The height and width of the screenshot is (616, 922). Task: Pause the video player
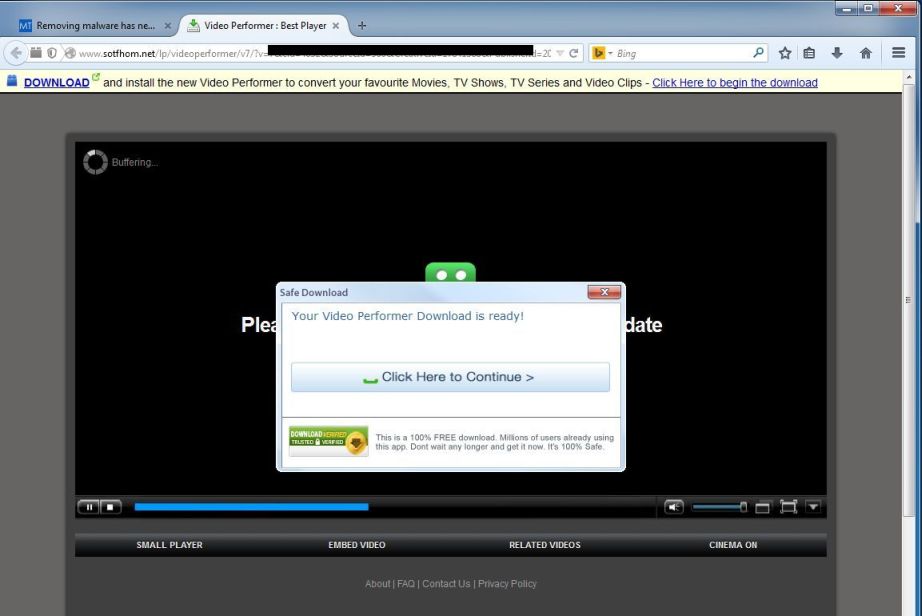point(89,507)
